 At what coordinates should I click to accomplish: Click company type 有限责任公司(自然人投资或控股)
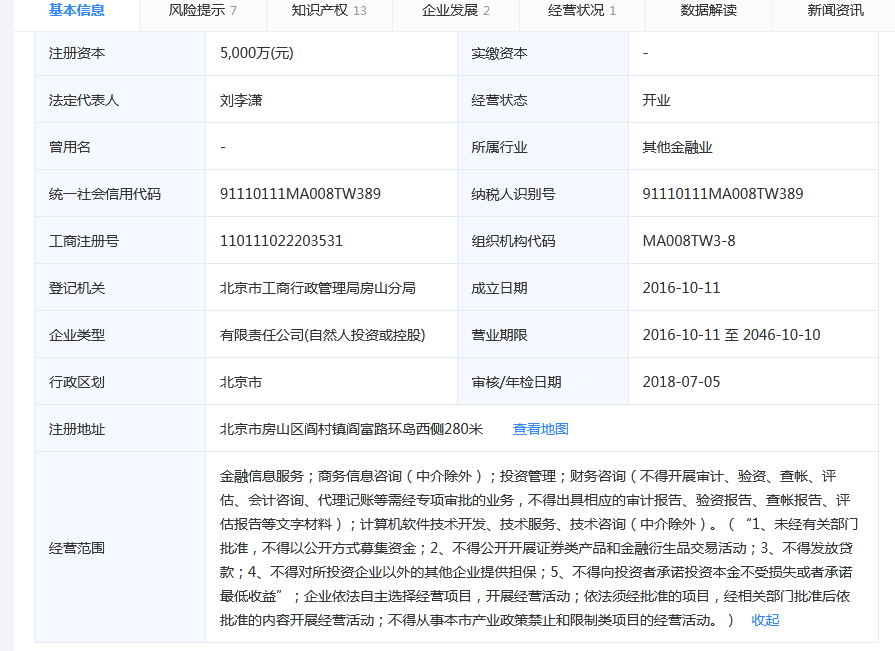point(322,335)
